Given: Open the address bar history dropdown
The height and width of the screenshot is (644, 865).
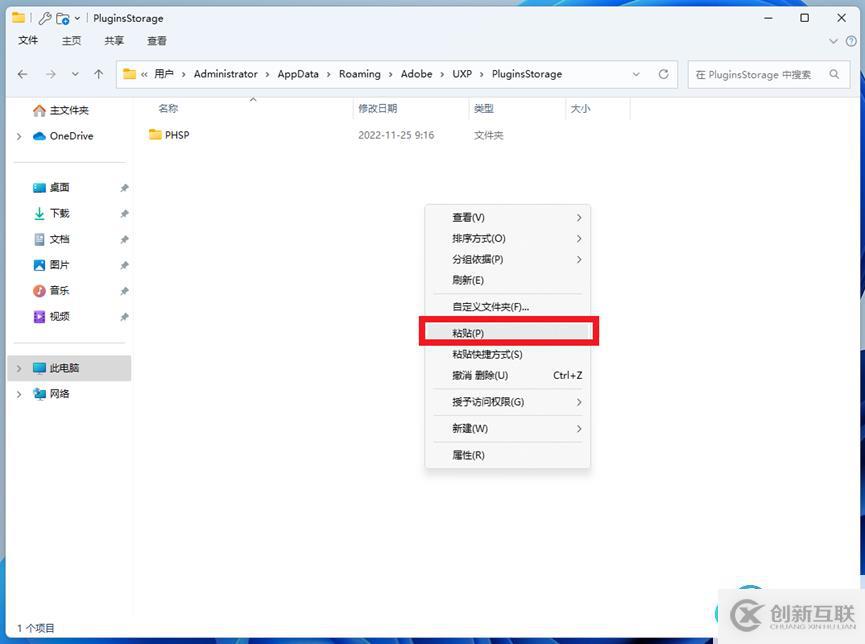Looking at the screenshot, I should coord(636,74).
